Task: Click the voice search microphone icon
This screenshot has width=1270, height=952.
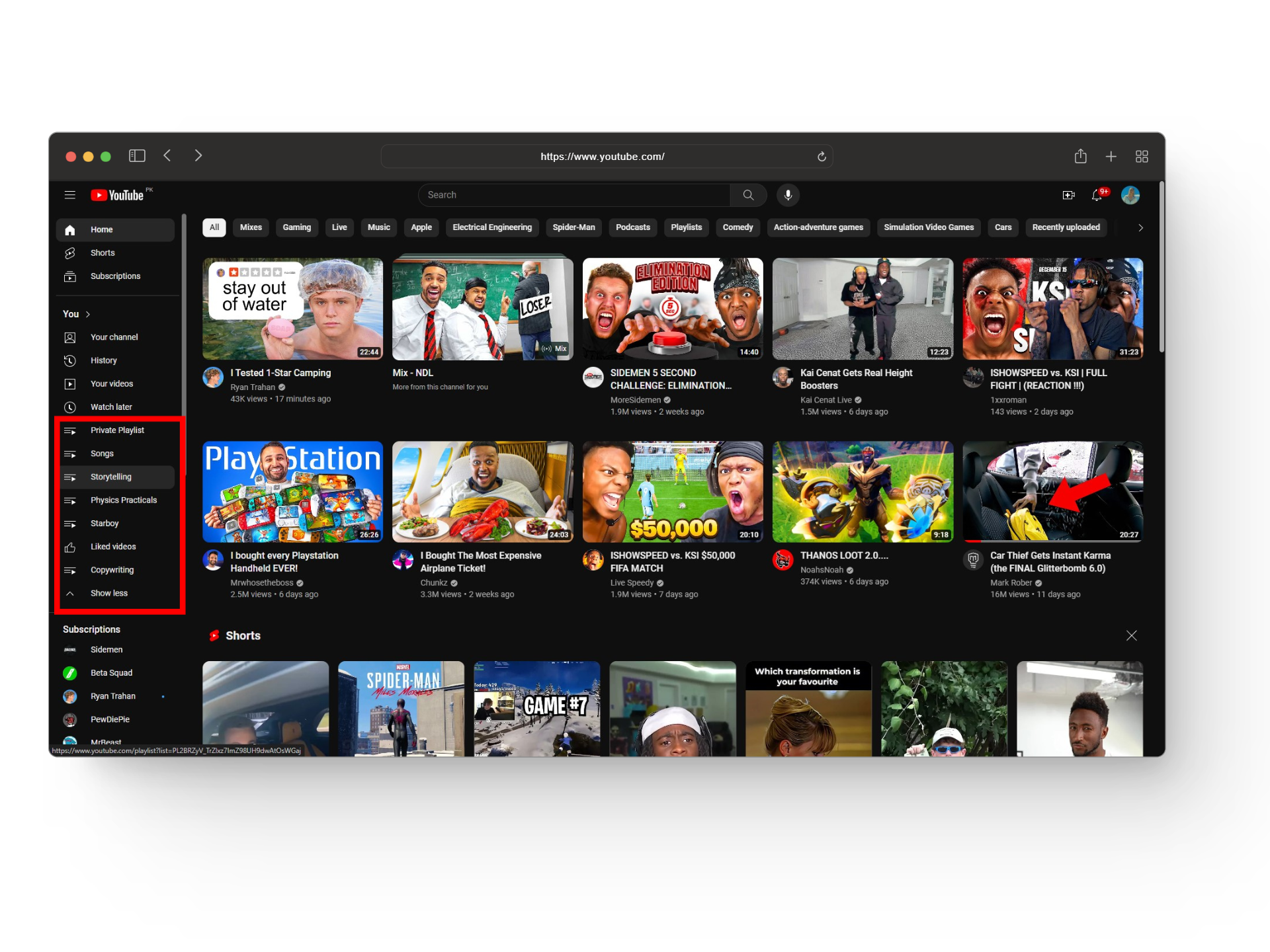Action: click(788, 195)
